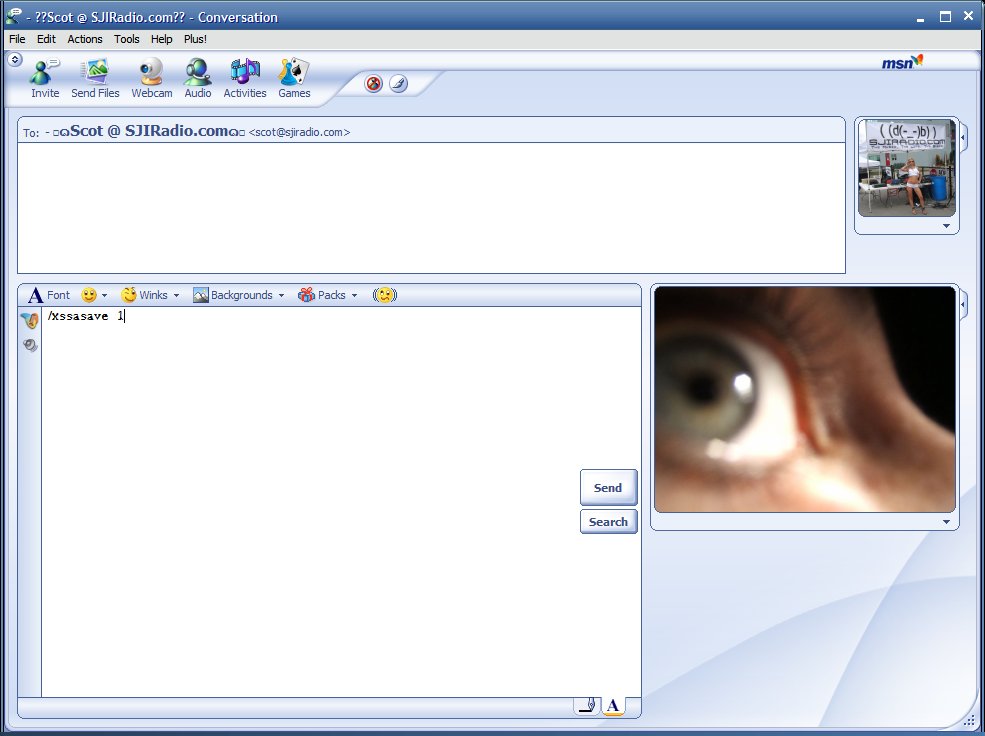
Task: Collapse your display picture side panel
Action: point(964,305)
